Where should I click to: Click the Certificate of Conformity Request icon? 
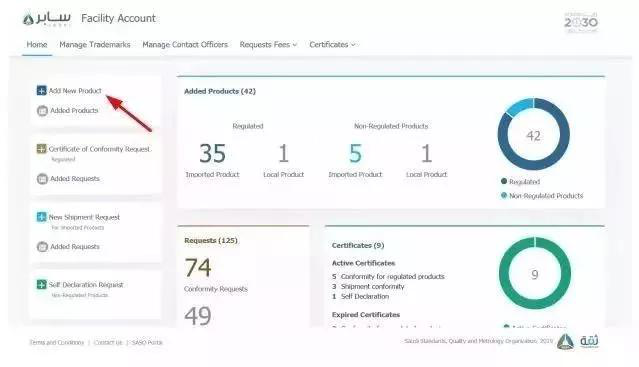[x=42, y=149]
